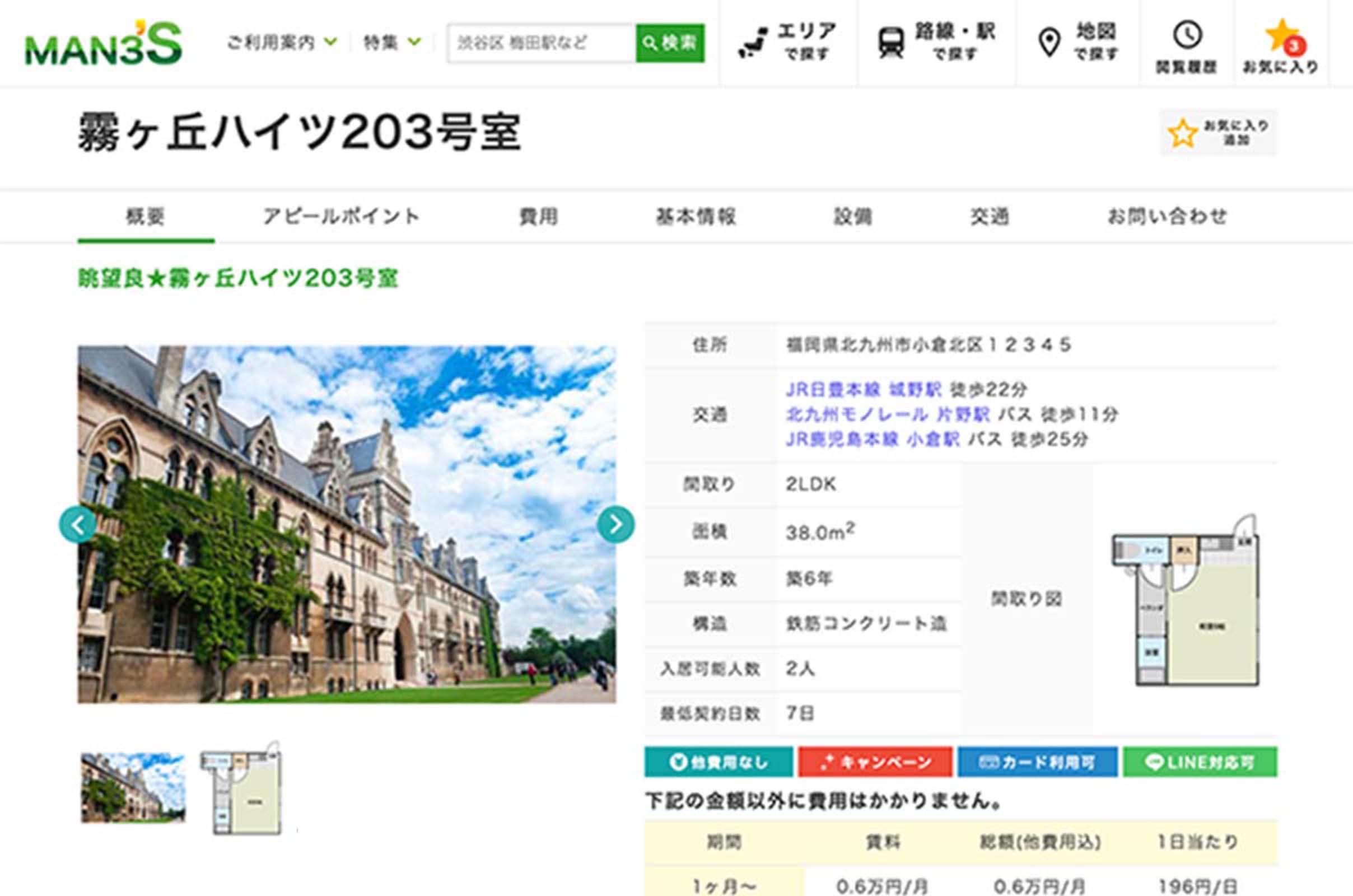Screen dimensions: 1353x896
Task: Open お気に入り star with badge
Action: (1280, 47)
